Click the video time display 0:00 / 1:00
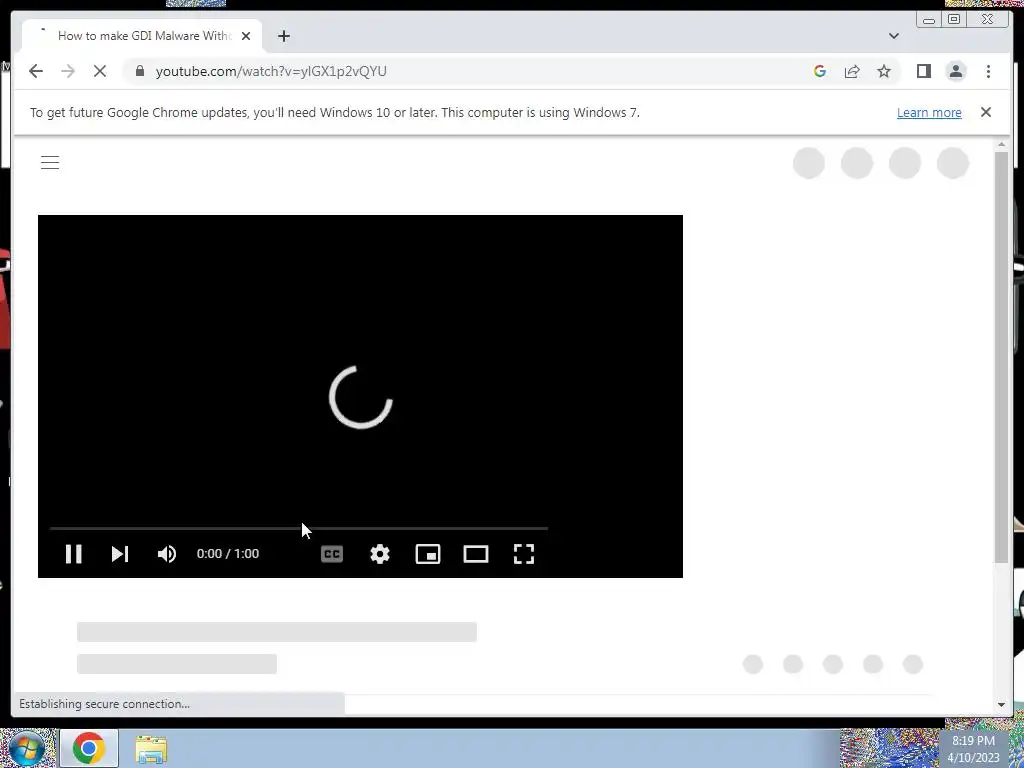 228,554
